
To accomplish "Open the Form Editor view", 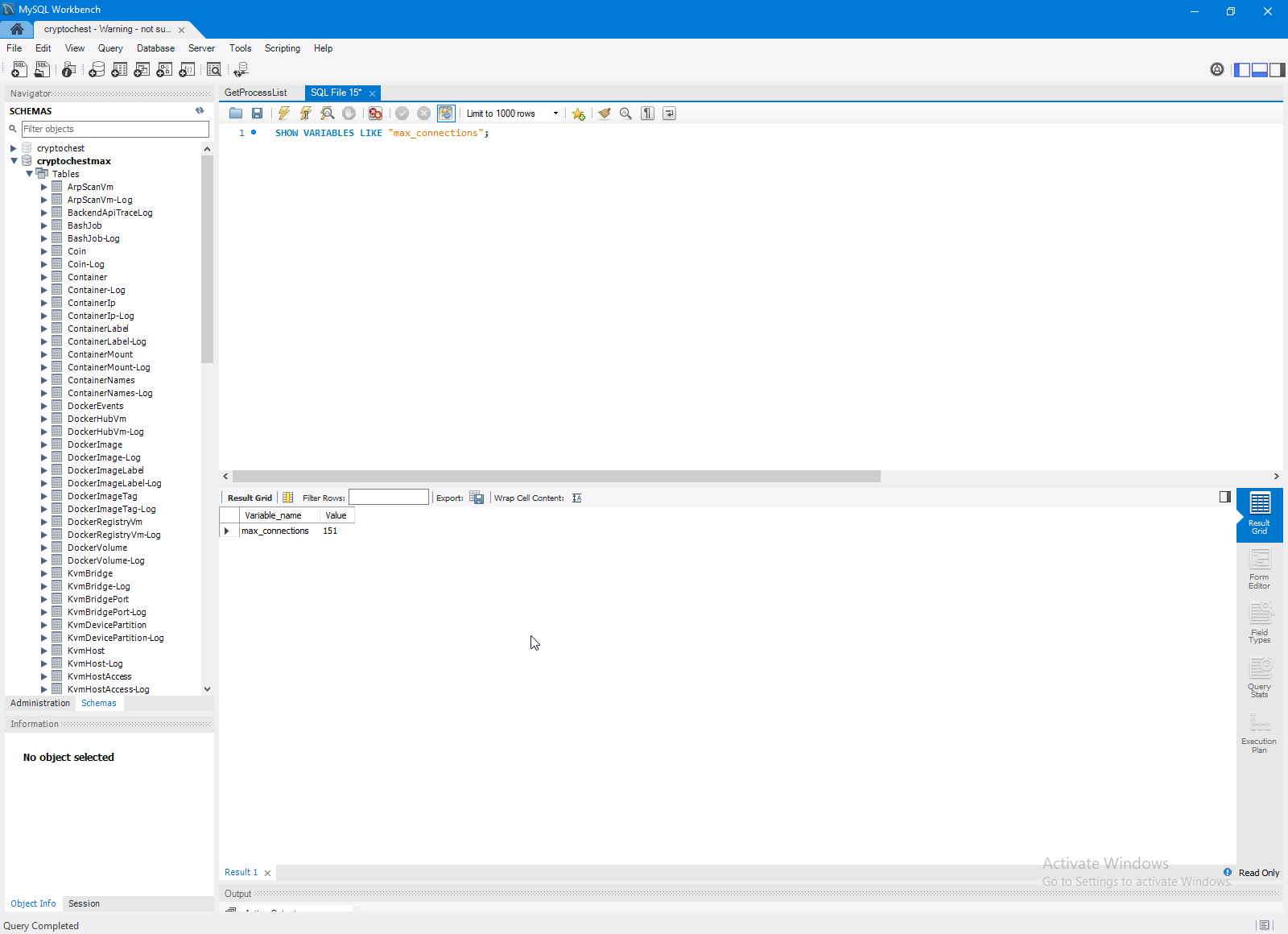I will 1259,569.
